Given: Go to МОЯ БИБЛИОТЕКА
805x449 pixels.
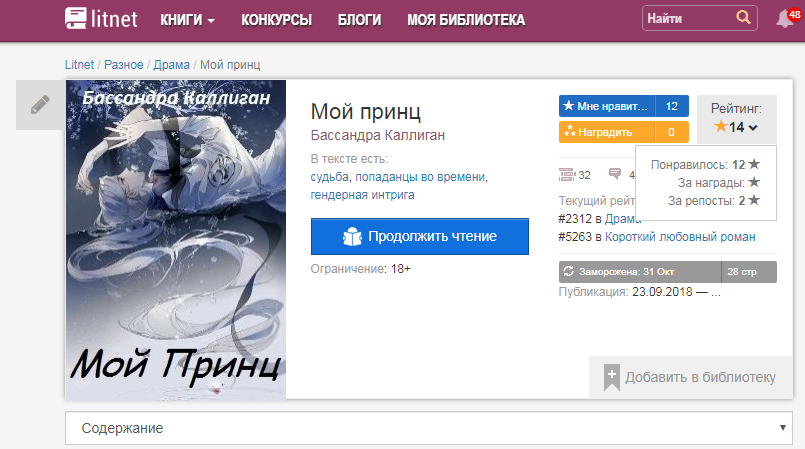Looking at the screenshot, I should tap(466, 20).
